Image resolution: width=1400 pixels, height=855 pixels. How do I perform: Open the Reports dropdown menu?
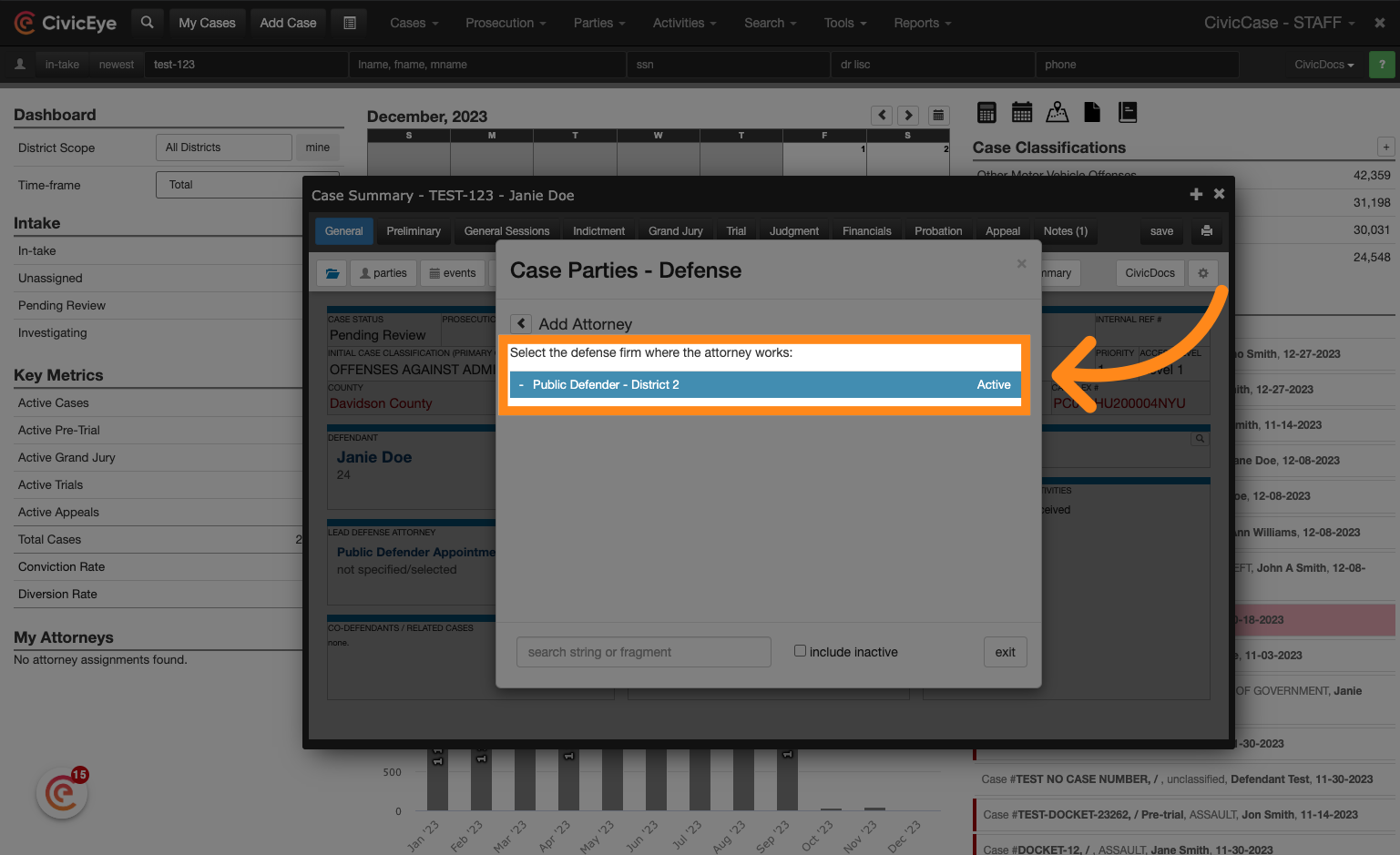pyautogui.click(x=922, y=23)
